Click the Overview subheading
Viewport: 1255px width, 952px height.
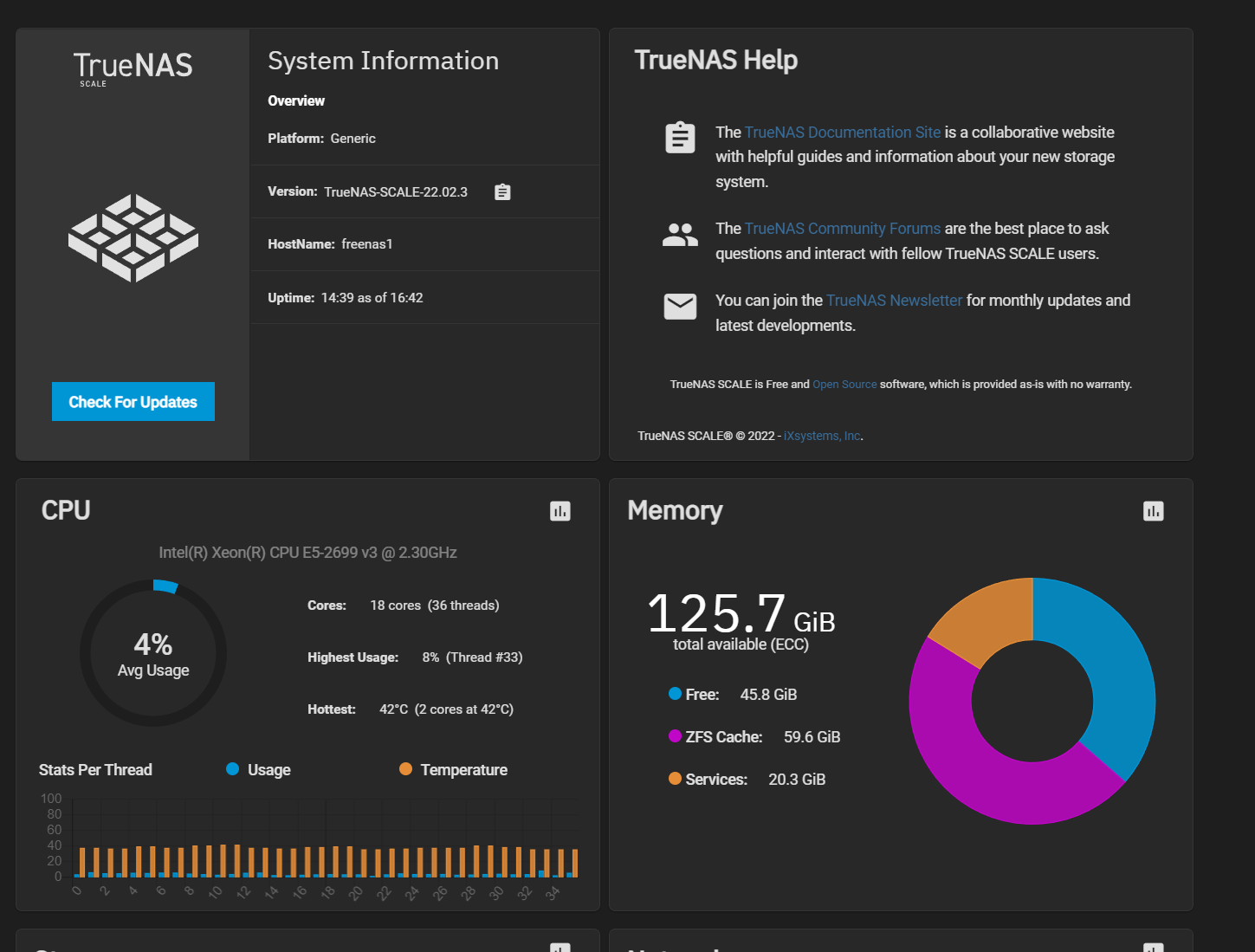pos(296,100)
